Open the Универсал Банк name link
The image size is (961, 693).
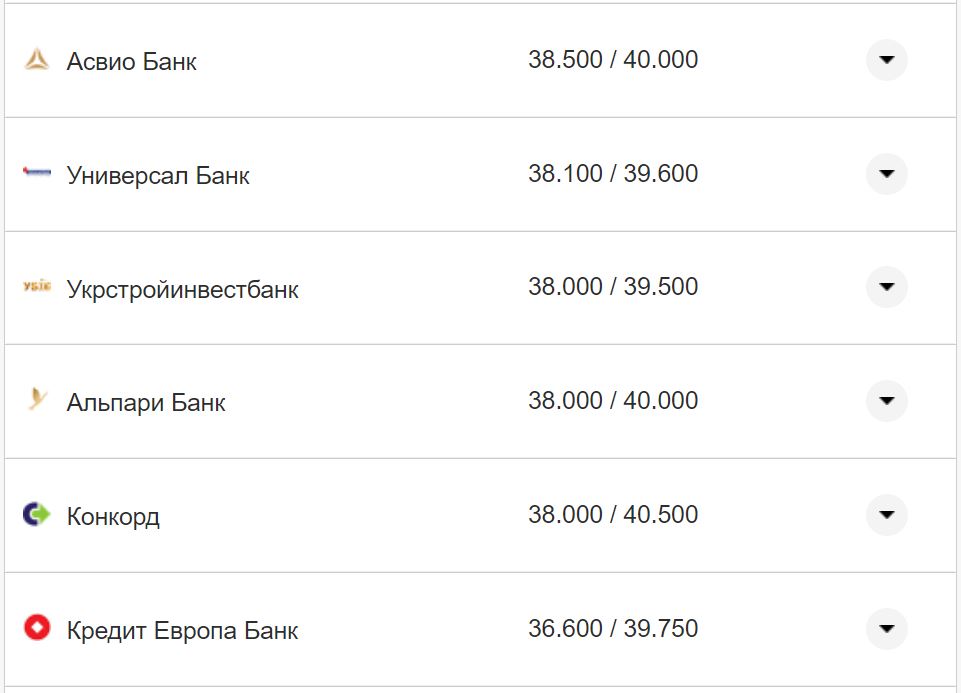[158, 176]
